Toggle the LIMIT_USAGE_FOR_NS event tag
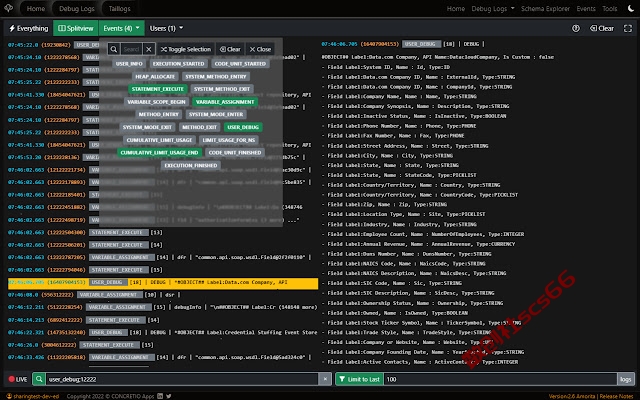The width and height of the screenshot is (640, 400). coord(229,140)
